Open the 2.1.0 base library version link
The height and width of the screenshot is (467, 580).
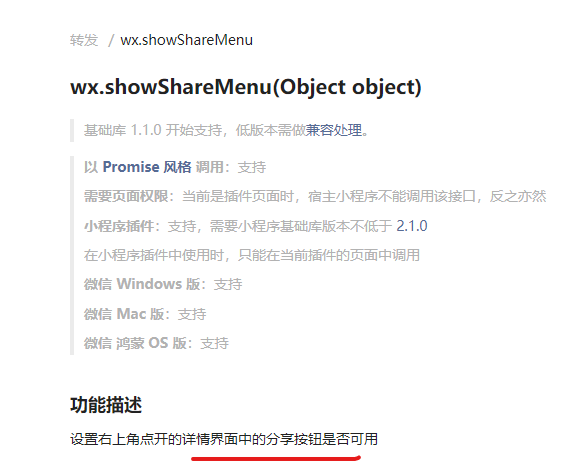[412, 226]
